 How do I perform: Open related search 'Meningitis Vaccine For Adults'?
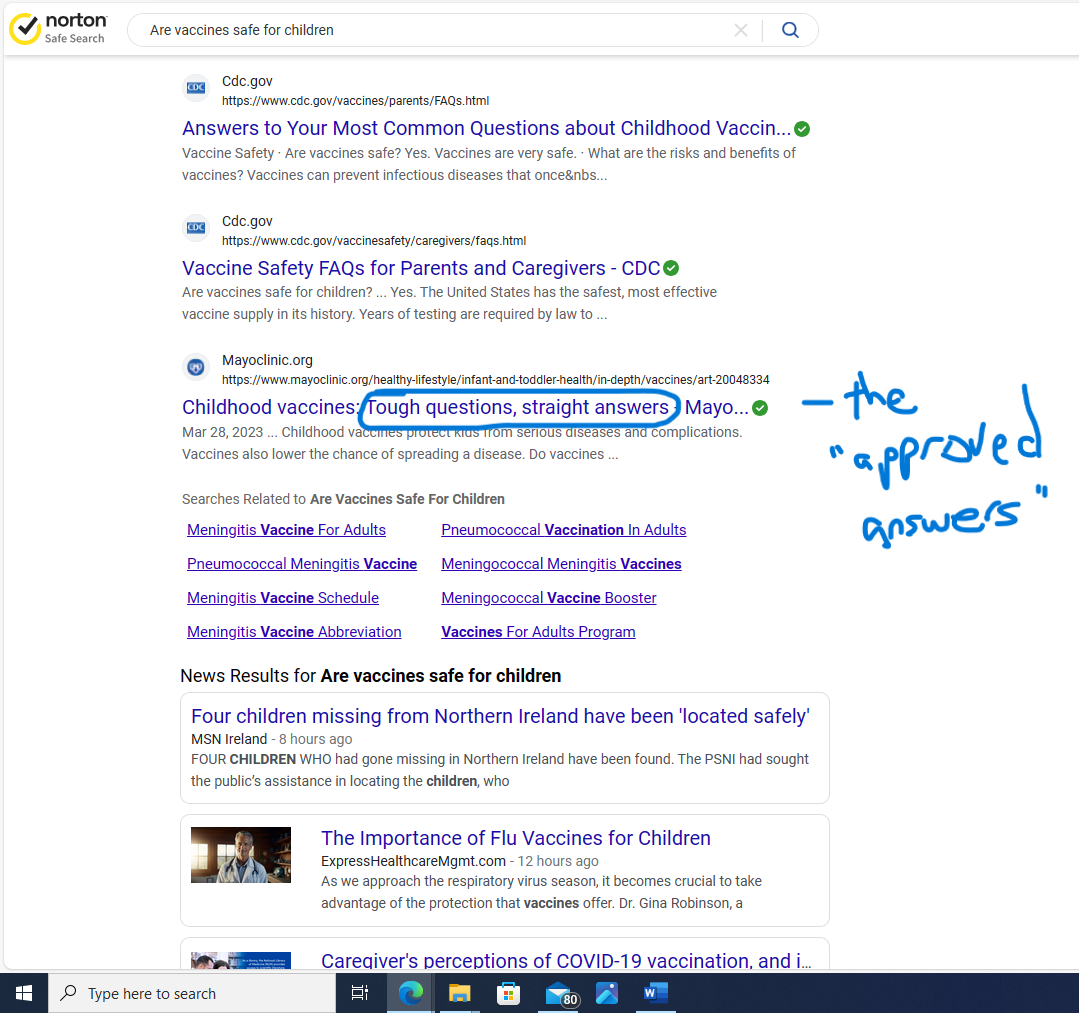tap(286, 530)
